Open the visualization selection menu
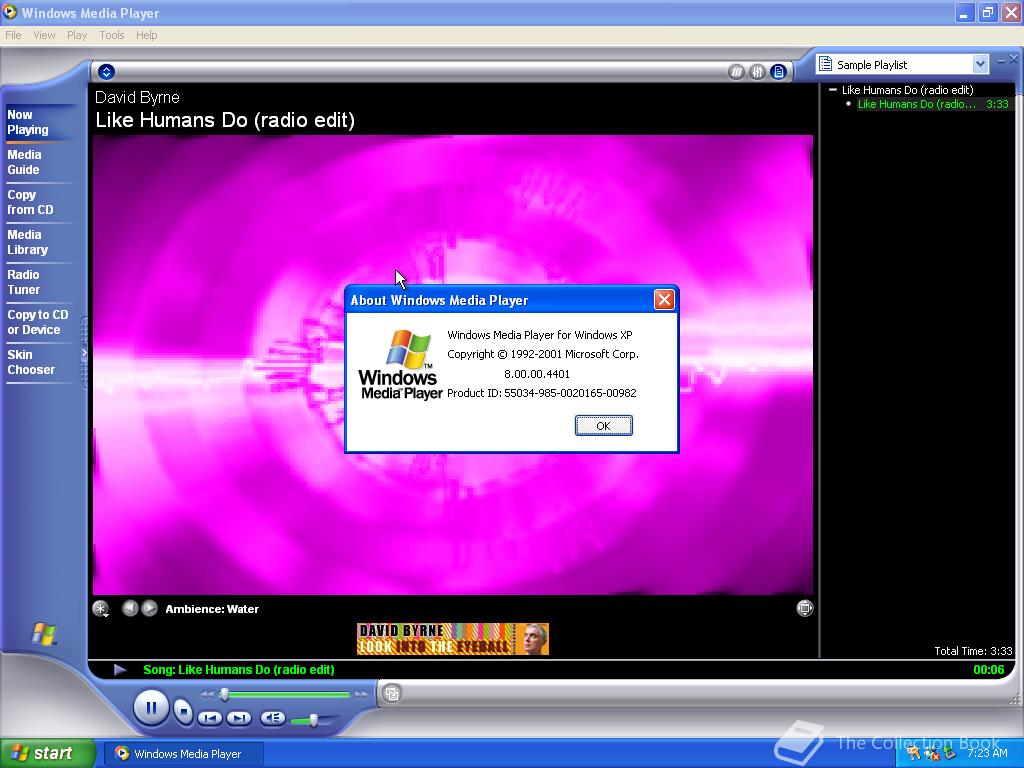Screen dimensions: 1024x768 coord(101,609)
